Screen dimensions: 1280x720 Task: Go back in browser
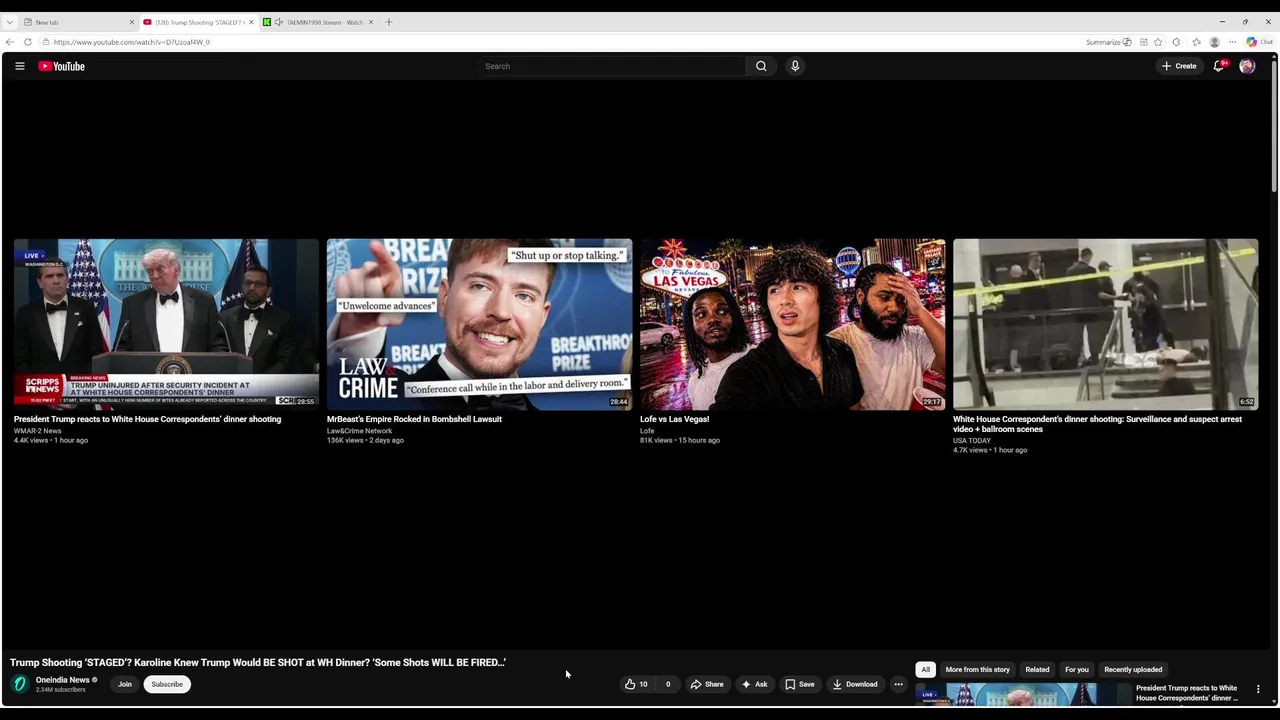tap(10, 42)
